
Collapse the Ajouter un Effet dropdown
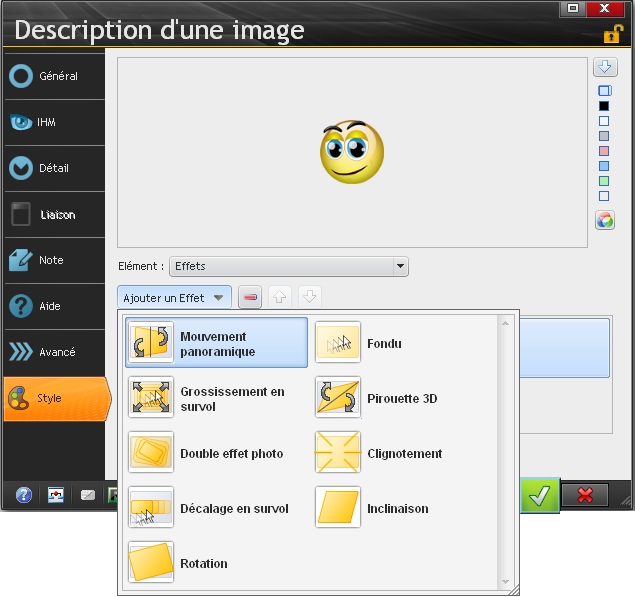175,297
